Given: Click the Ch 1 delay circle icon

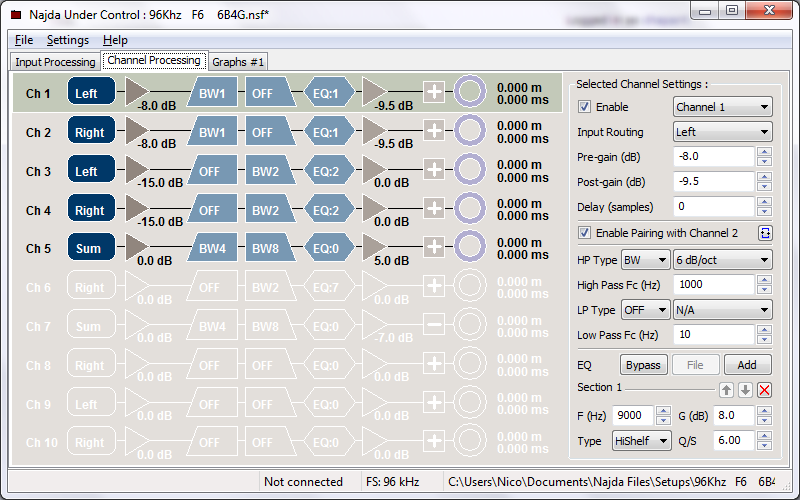Looking at the screenshot, I should click(469, 92).
